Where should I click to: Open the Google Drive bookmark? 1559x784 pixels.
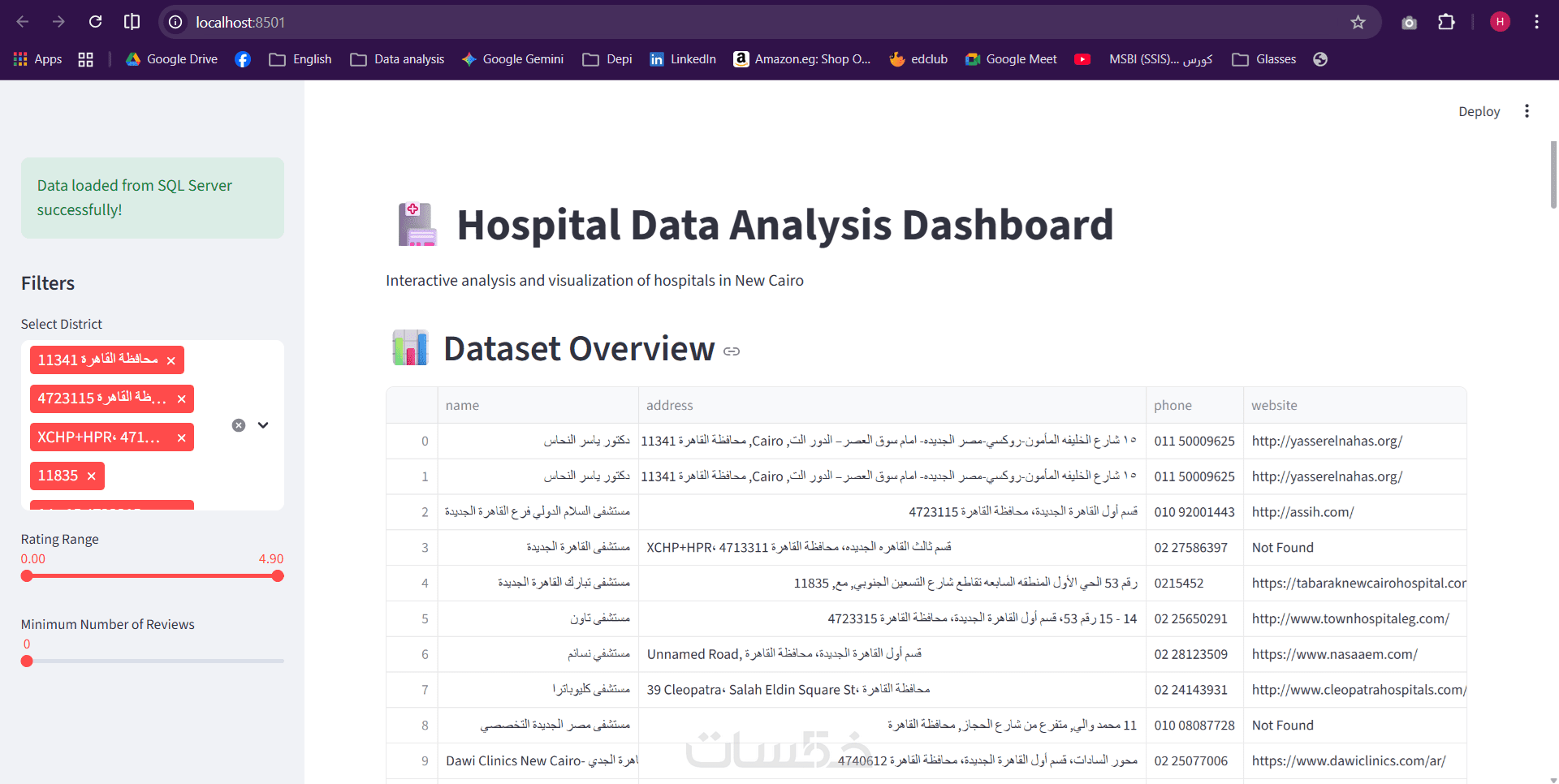coord(171,59)
